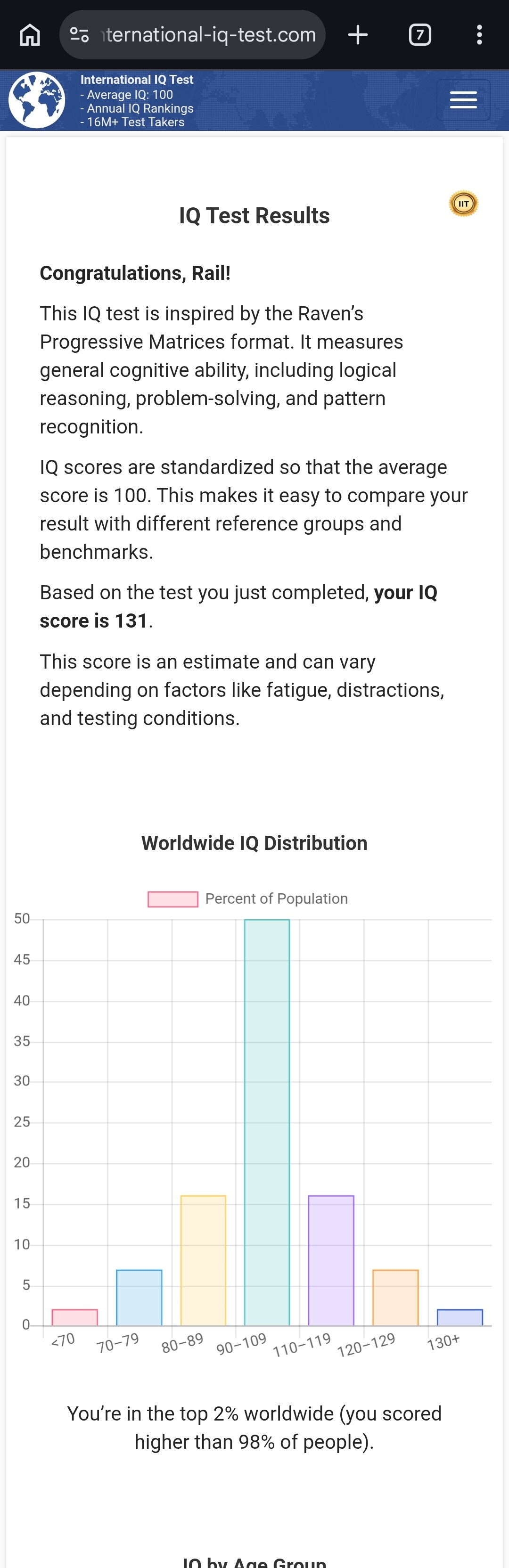Screen dimensions: 509x1568
Task: Click the International IQ Test header title
Action: [x=136, y=80]
